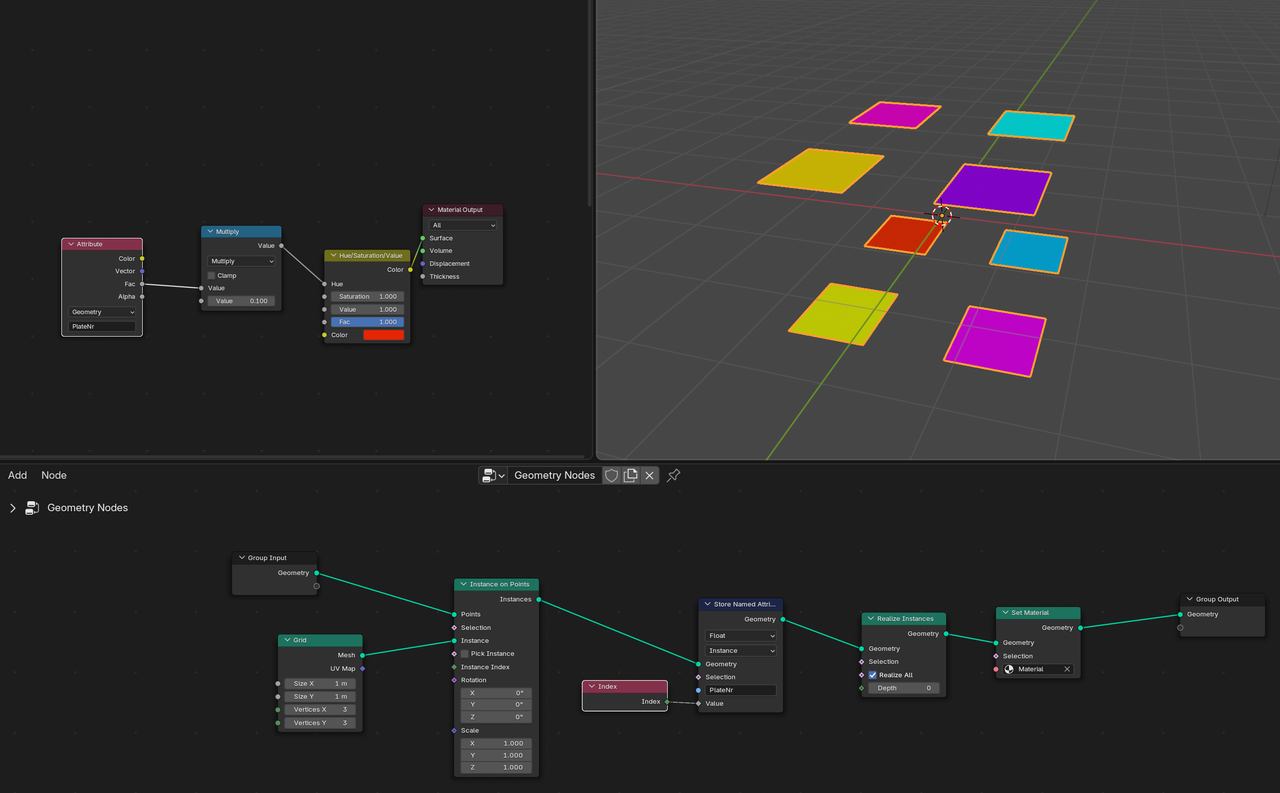Toggle Pick Instance checkbox
Image resolution: width=1280 pixels, height=793 pixels.
coord(465,654)
